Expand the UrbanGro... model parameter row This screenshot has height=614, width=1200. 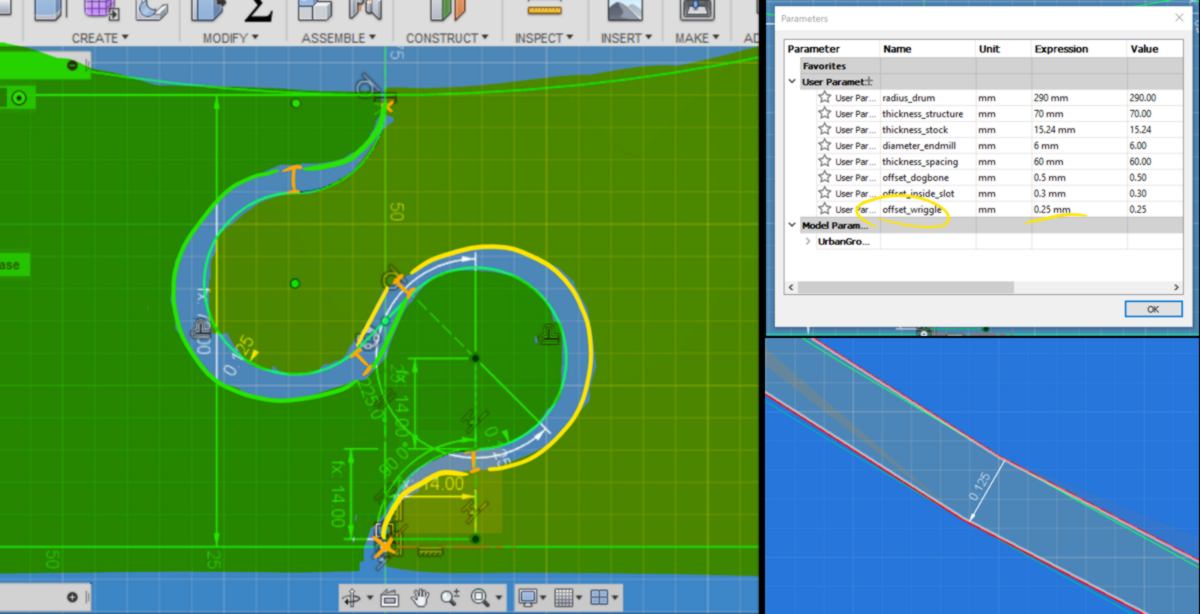point(808,241)
